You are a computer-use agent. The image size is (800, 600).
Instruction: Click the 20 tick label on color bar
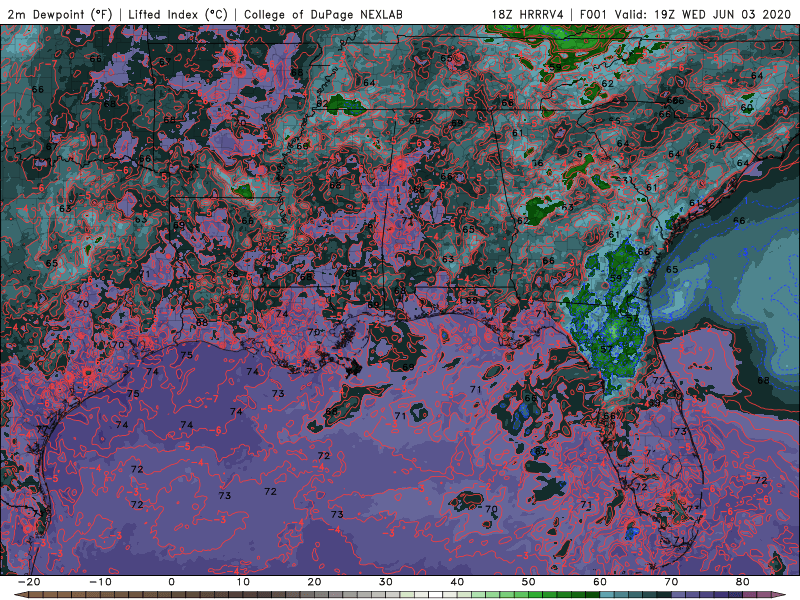[314, 582]
